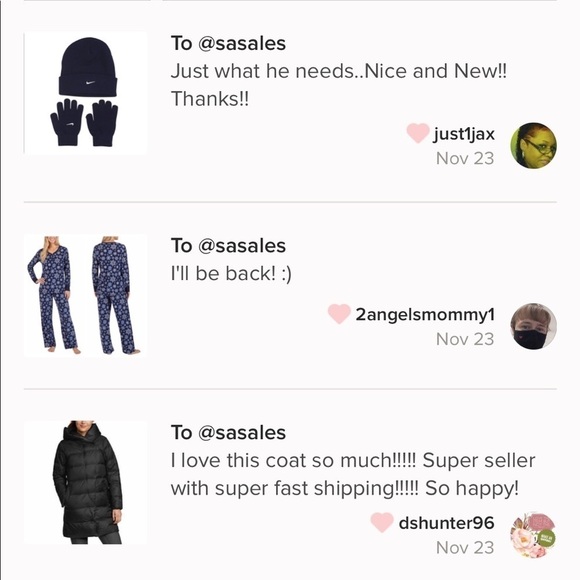Open @sasales link in third comment
The image size is (580, 580).
tap(242, 433)
